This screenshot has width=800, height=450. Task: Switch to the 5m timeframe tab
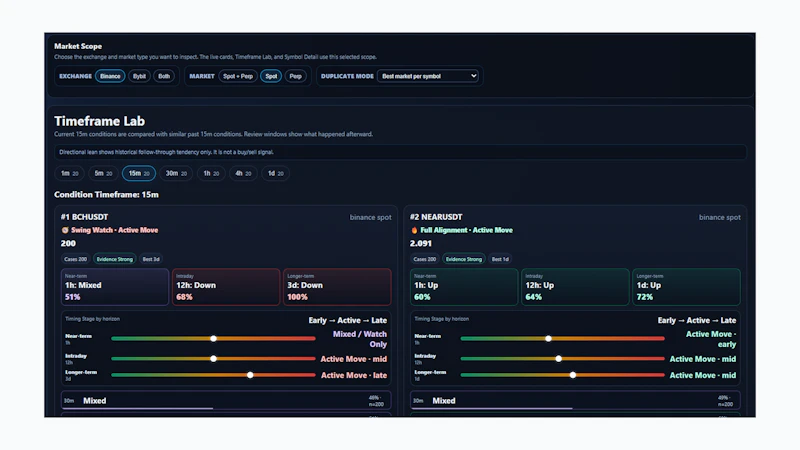pos(103,173)
